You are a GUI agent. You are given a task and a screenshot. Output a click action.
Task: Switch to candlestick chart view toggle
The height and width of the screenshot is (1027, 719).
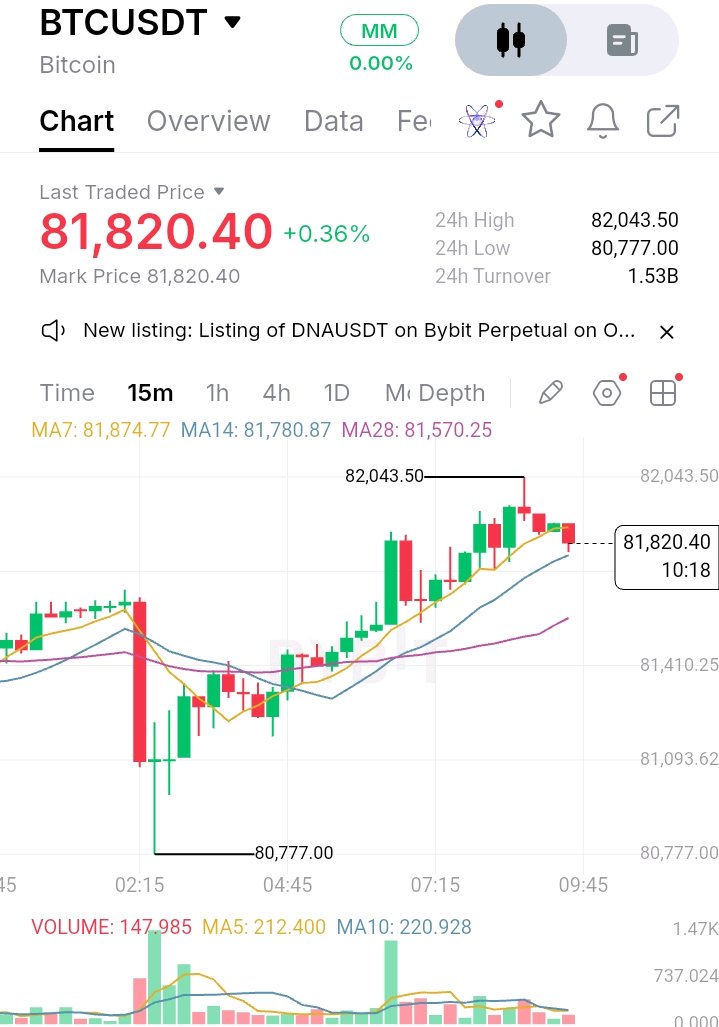click(511, 40)
